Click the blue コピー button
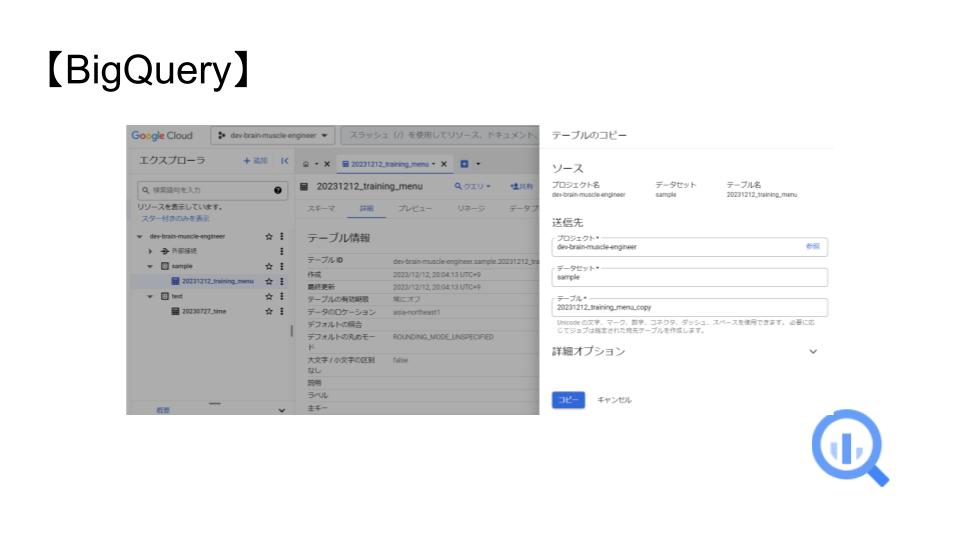 coord(568,400)
